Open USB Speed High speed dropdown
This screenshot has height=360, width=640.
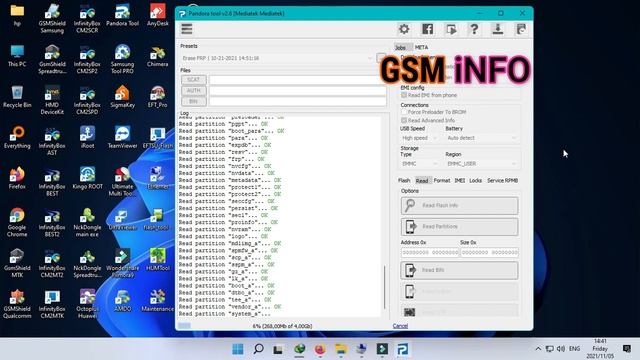pyautogui.click(x=419, y=138)
